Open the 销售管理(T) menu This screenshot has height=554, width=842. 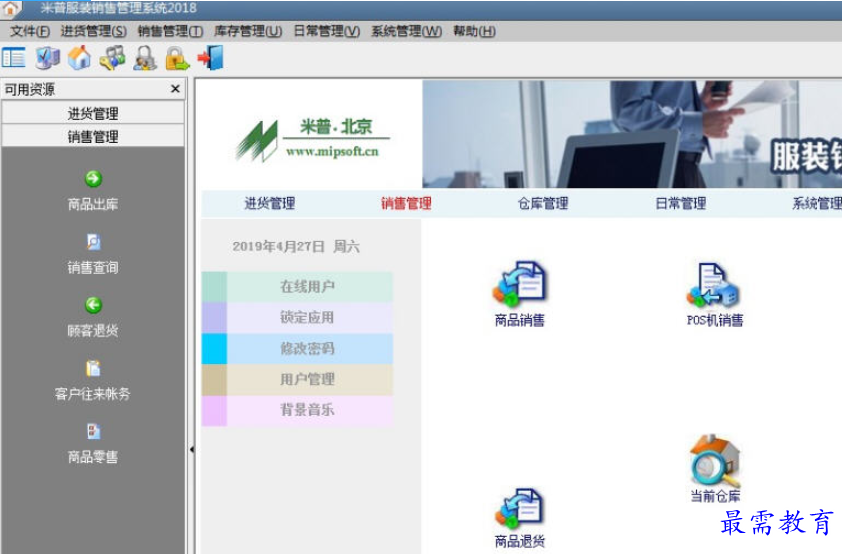(x=170, y=31)
